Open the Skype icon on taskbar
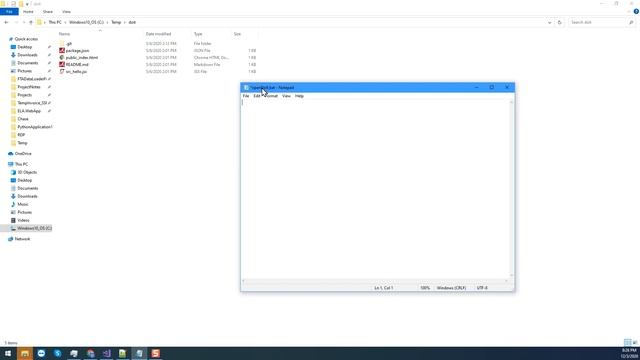This screenshot has height=360, width=640. (x=58, y=353)
